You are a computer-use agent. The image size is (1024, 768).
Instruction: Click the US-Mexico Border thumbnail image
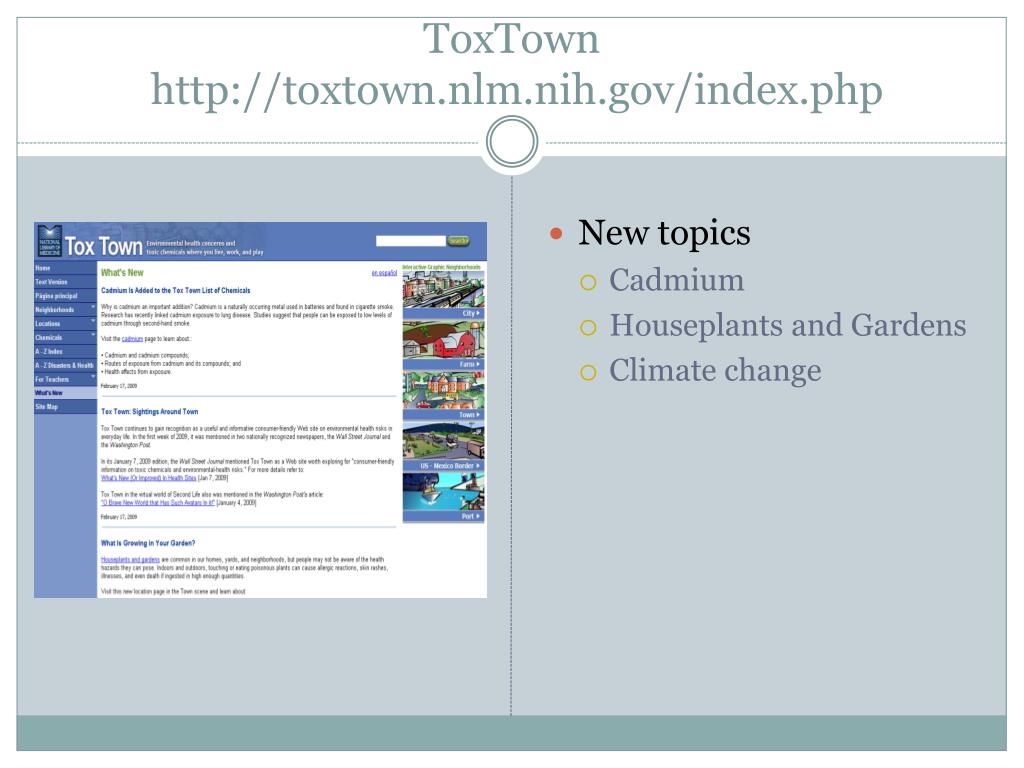click(443, 441)
